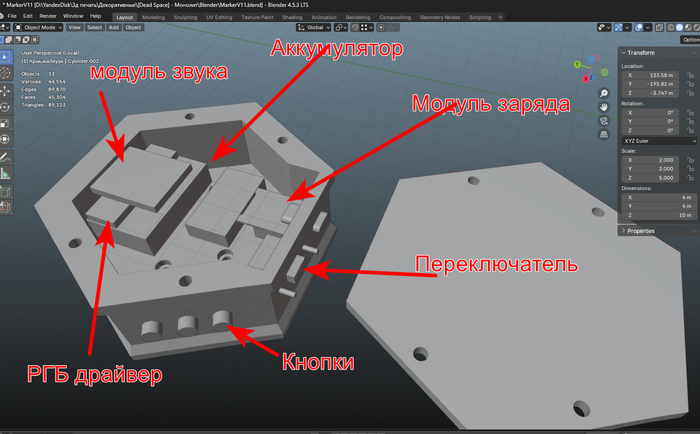Viewport: 700px width, 434px height.
Task: Open the Render menu
Action: (x=50, y=17)
